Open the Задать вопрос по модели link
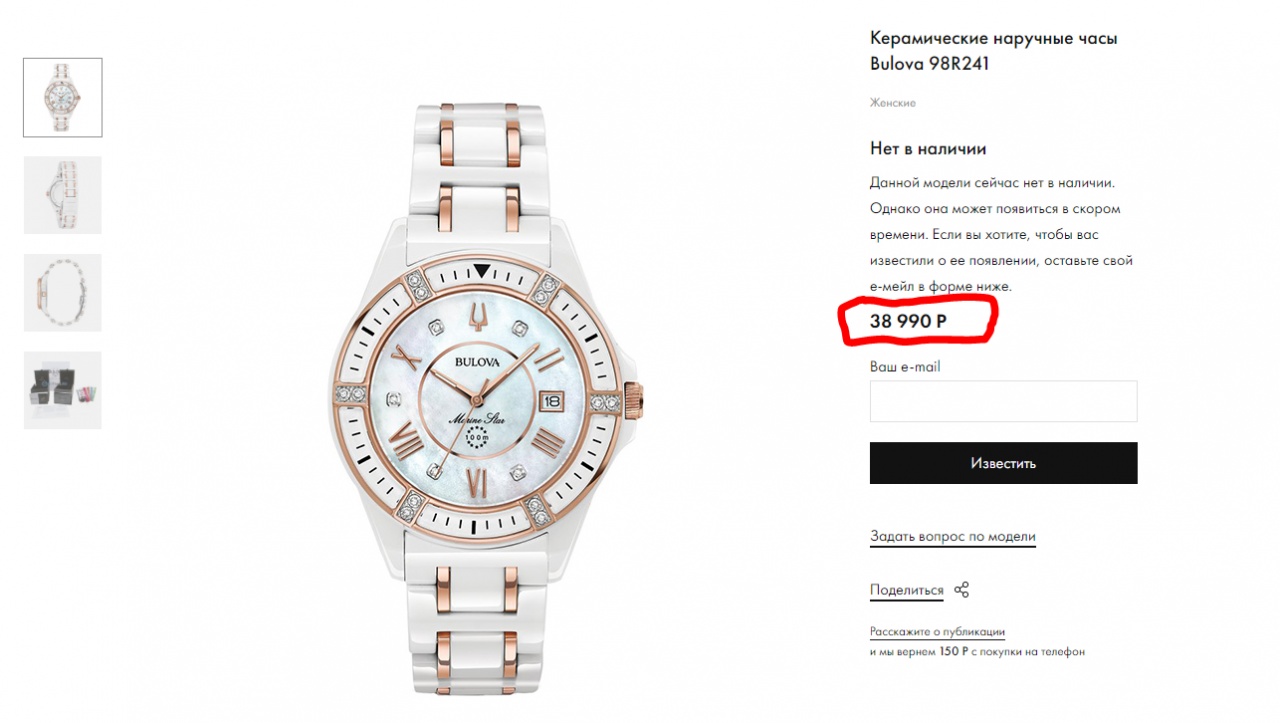The image size is (1280, 723). [952, 537]
